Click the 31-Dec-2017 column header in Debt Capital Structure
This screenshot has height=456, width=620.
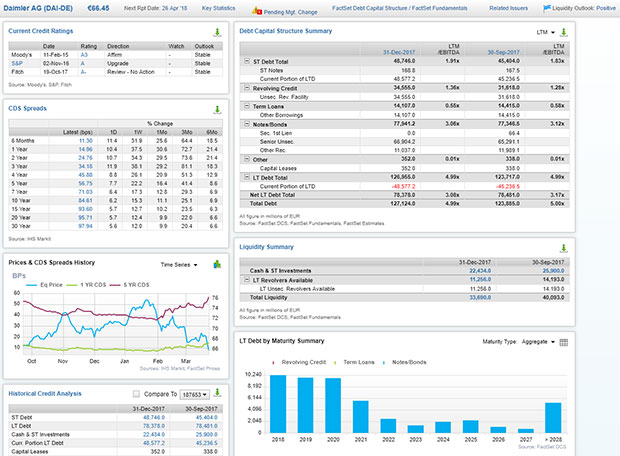399,52
